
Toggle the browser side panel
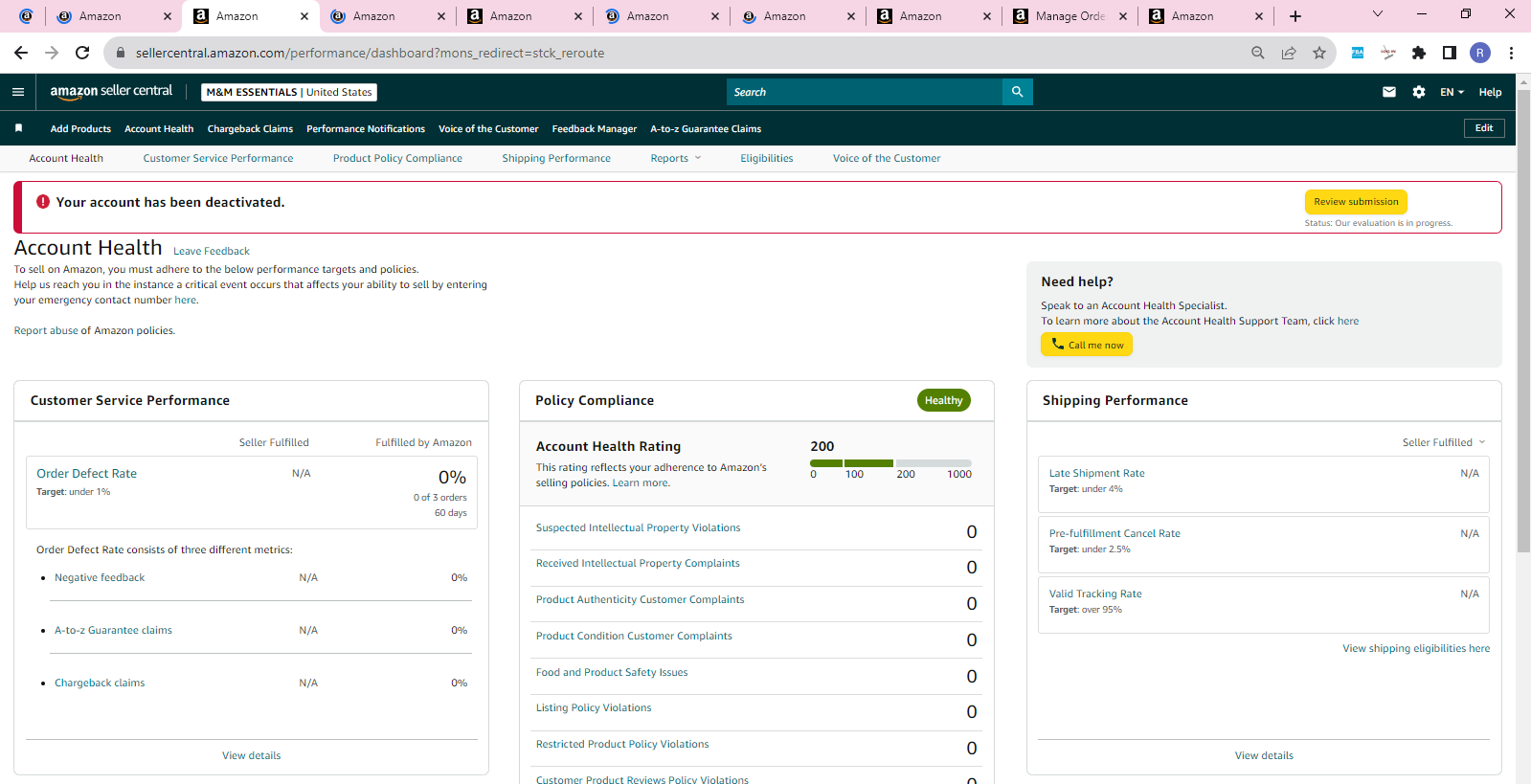pyautogui.click(x=1450, y=53)
